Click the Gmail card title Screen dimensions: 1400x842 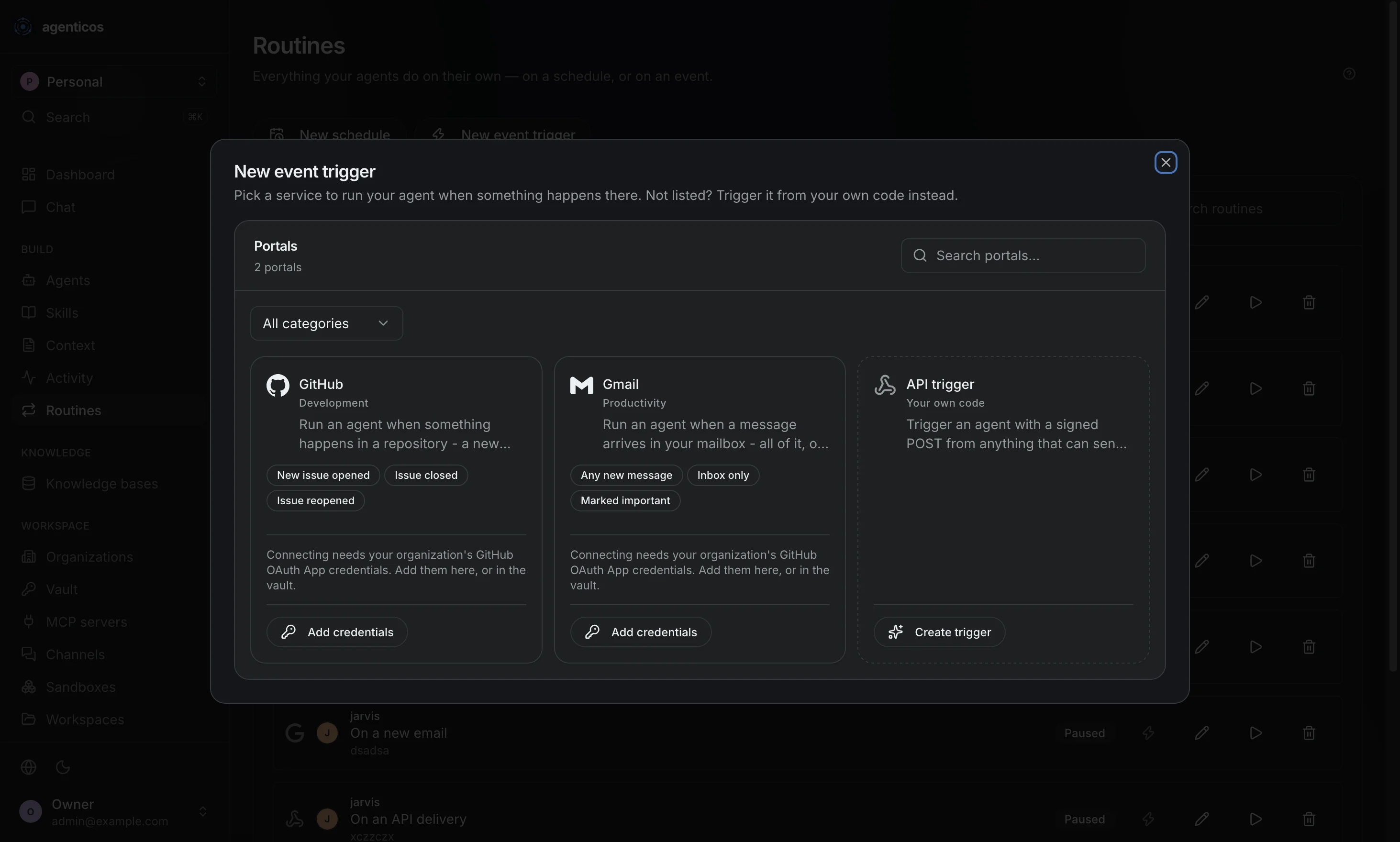[620, 384]
